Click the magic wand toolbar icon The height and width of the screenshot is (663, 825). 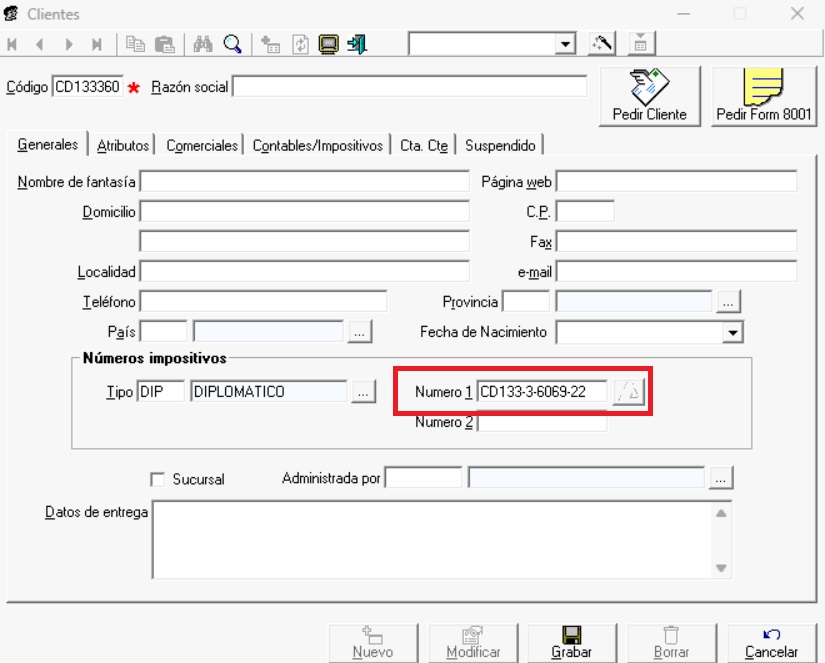[602, 44]
